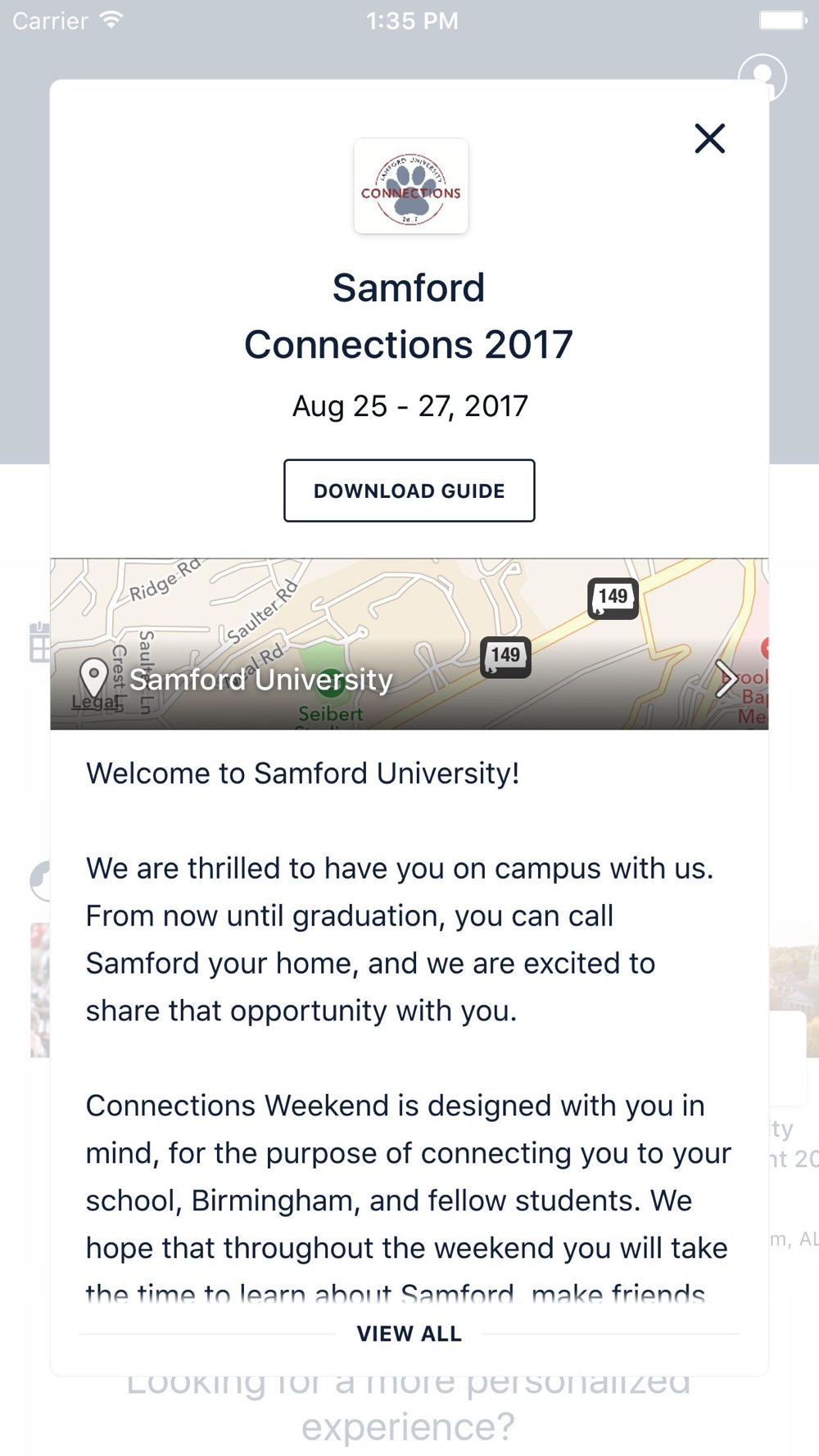Select the green Seibert marker on map
This screenshot has height=1456, width=819.
330,682
